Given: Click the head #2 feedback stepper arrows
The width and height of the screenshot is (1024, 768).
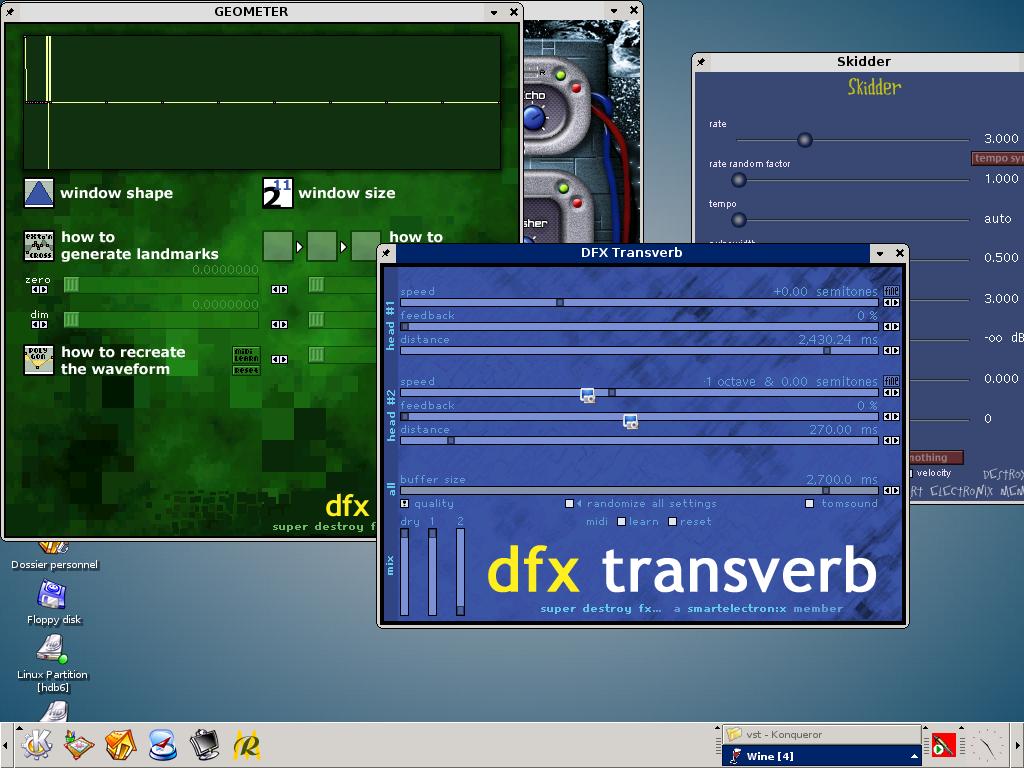Looking at the screenshot, I should point(891,417).
